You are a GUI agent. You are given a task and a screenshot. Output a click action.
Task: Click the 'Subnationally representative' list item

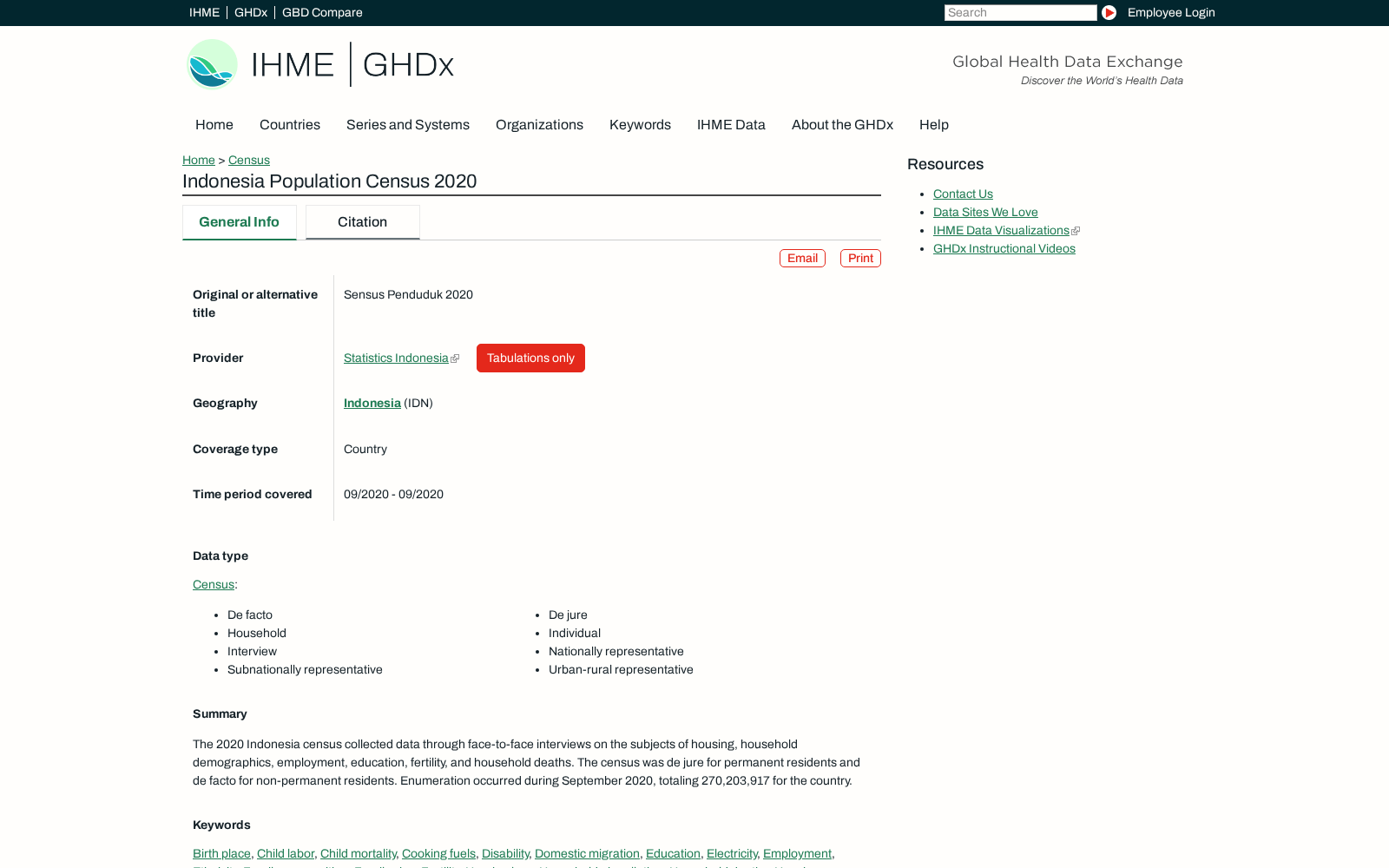coord(305,670)
